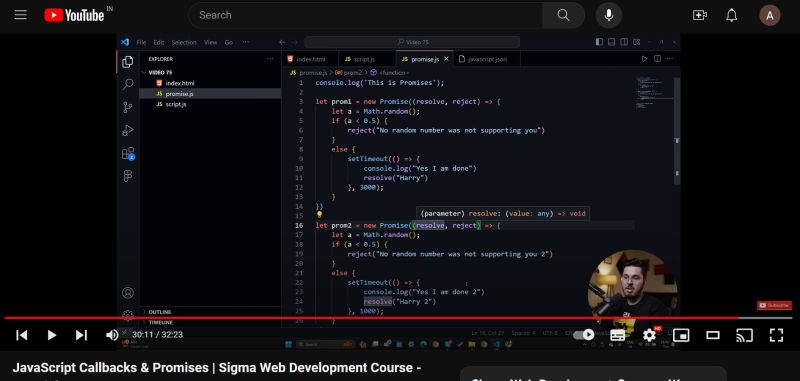Open the Create video camera icon
This screenshot has height=381, width=800.
click(x=699, y=15)
